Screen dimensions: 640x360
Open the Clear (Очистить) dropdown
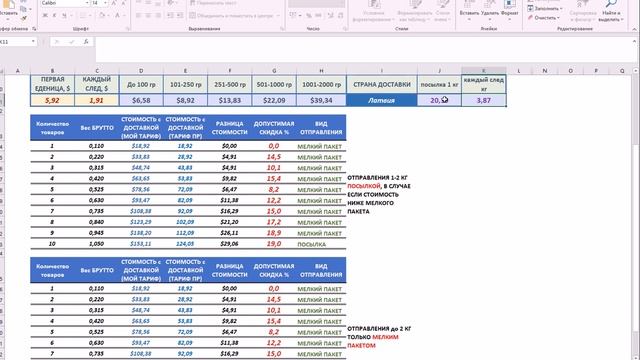click(544, 18)
